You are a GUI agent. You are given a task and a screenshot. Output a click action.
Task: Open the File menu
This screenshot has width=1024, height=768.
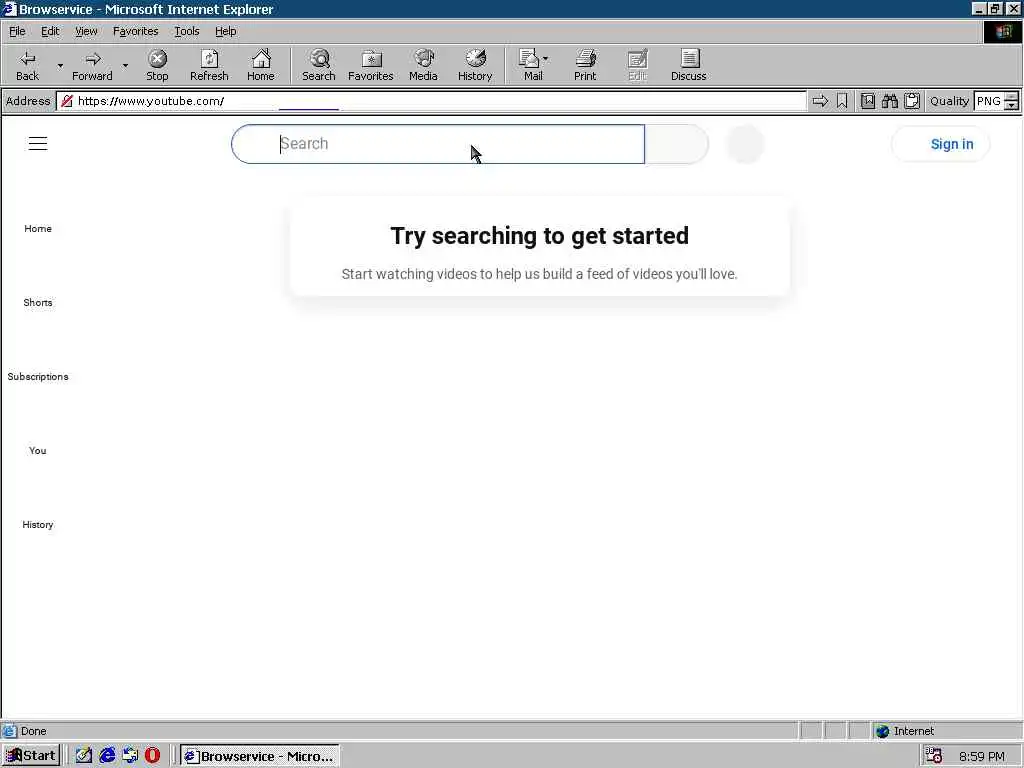tap(17, 31)
